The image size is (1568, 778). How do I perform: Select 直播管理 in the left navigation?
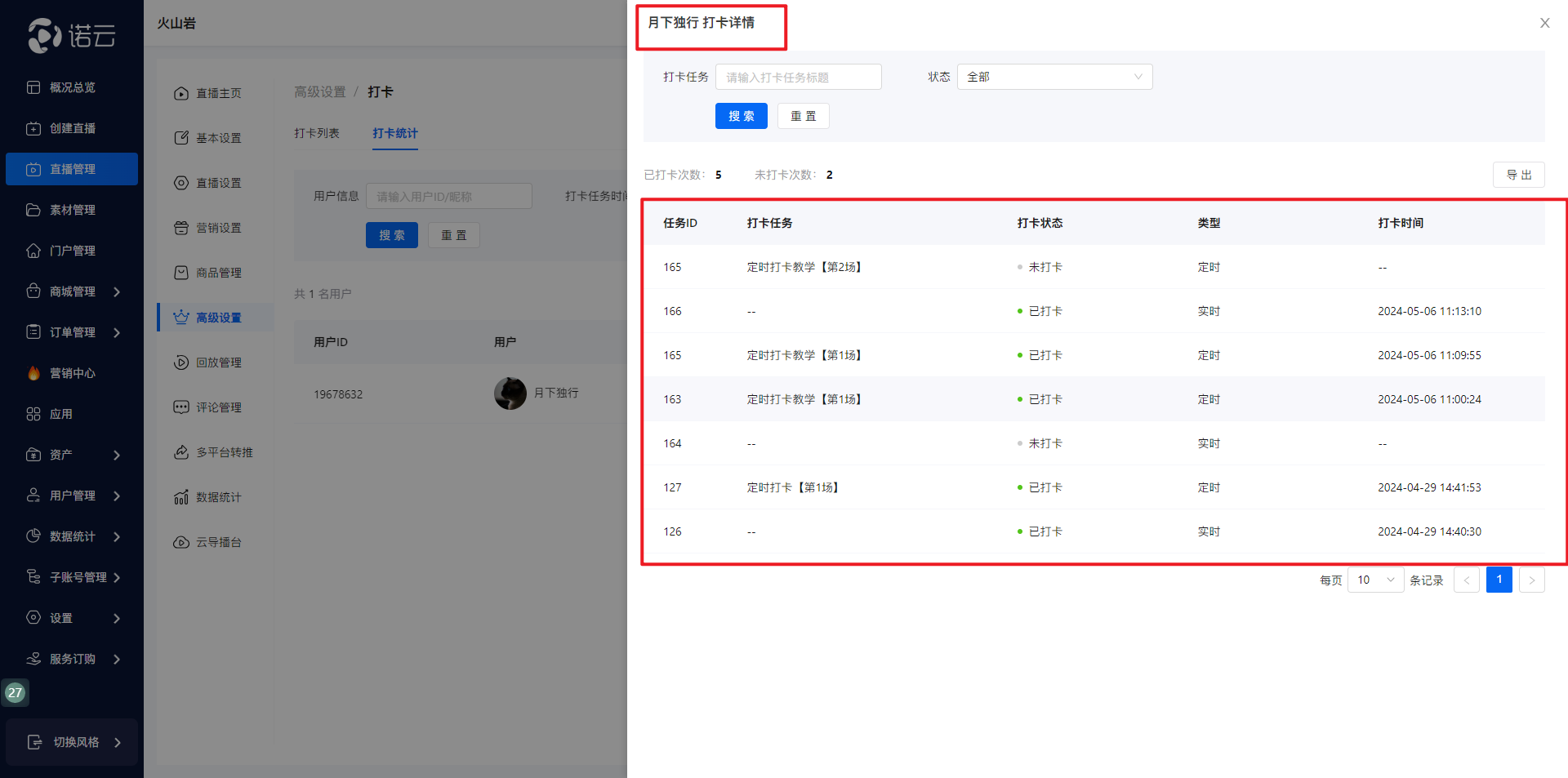point(72,169)
